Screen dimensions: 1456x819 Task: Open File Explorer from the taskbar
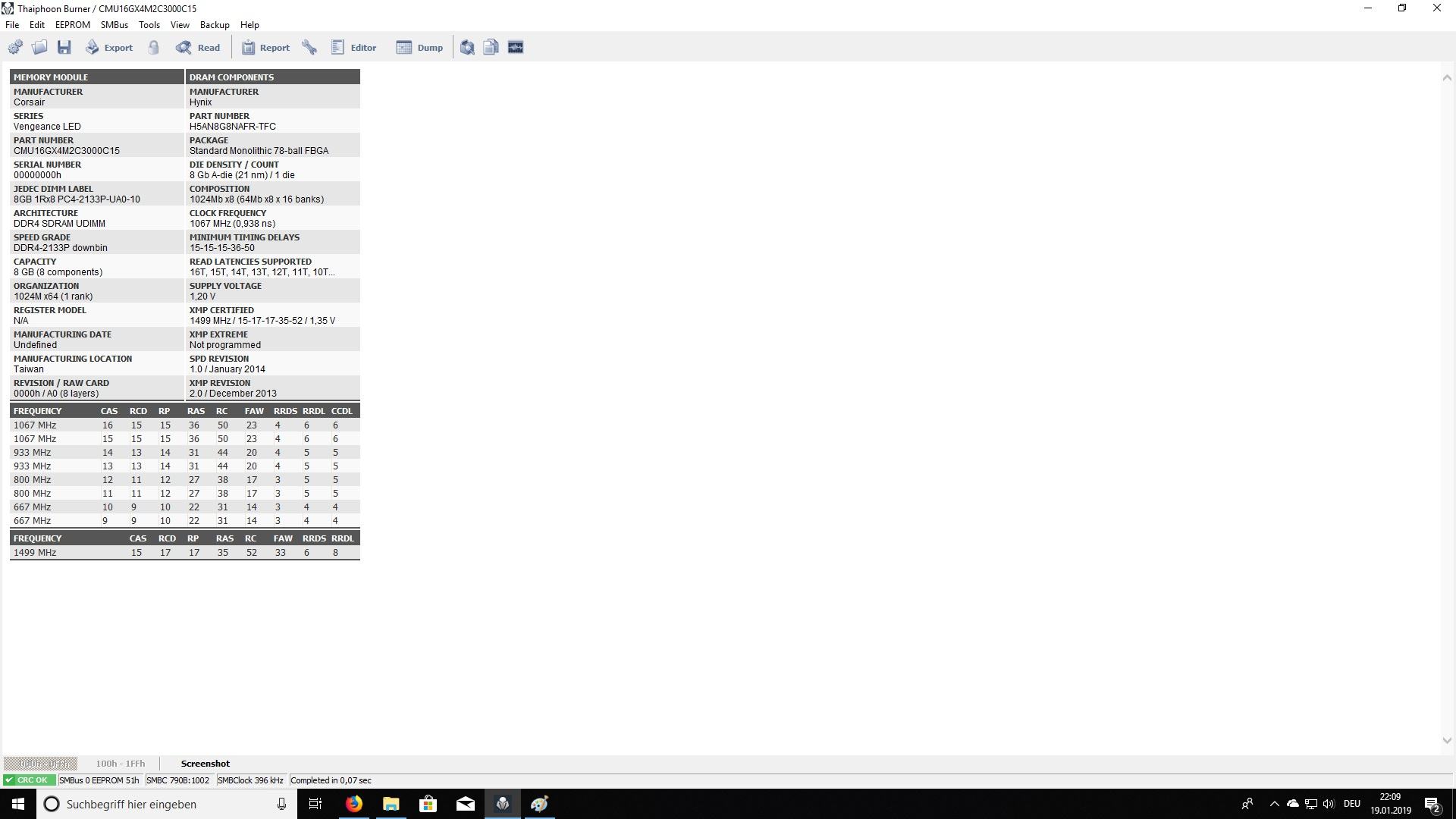tap(391, 804)
